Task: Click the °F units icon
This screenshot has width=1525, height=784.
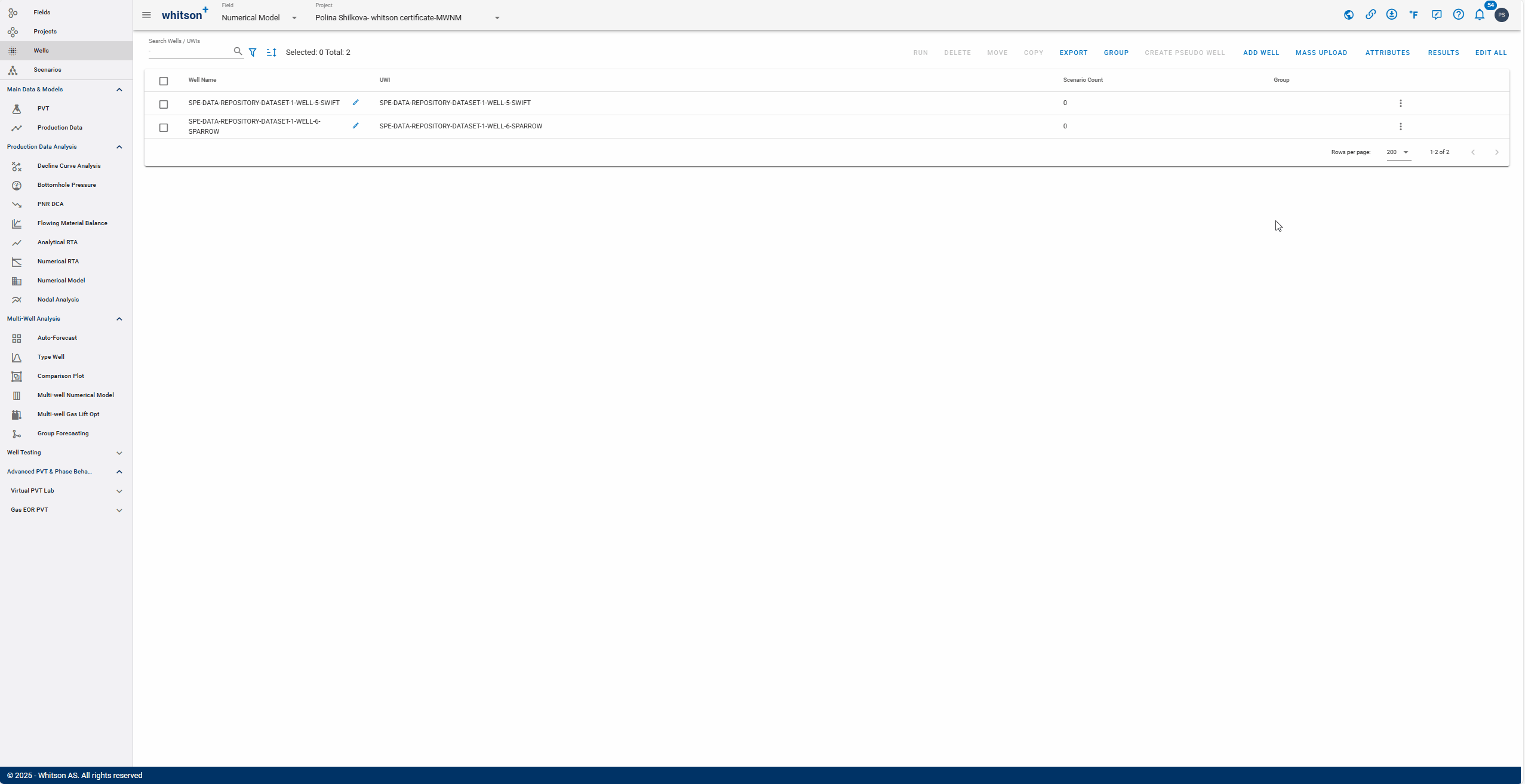Action: (1414, 15)
